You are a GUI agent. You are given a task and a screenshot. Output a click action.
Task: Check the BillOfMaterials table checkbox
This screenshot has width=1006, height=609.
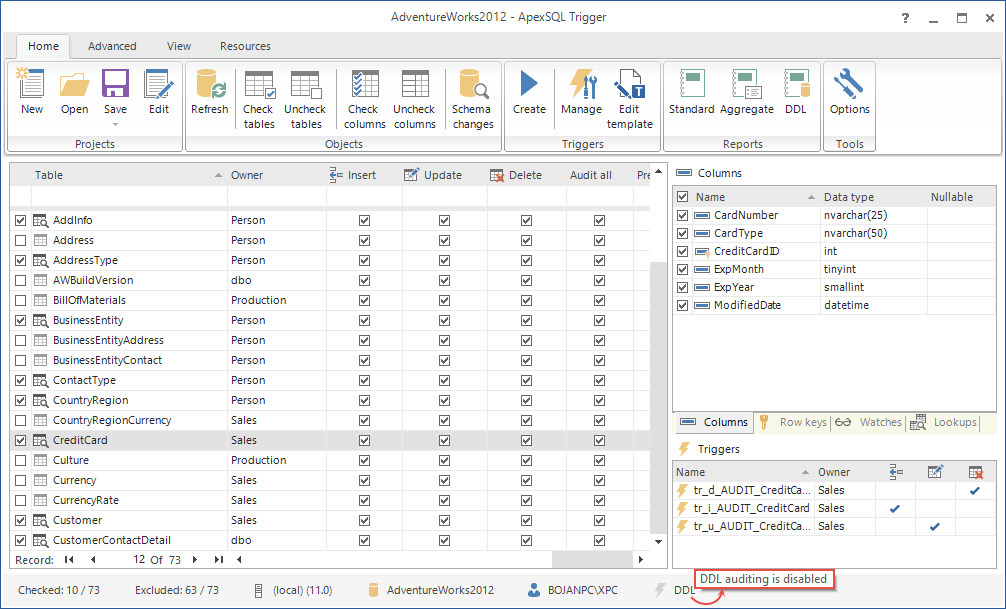pyautogui.click(x=21, y=300)
